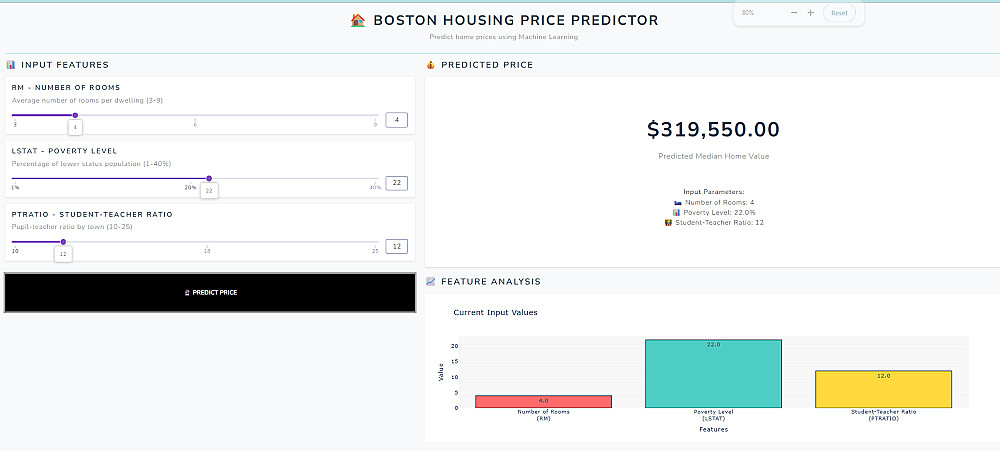Click the teal Poverty Level bar
Screen dimensions: 1000x451
pos(713,374)
